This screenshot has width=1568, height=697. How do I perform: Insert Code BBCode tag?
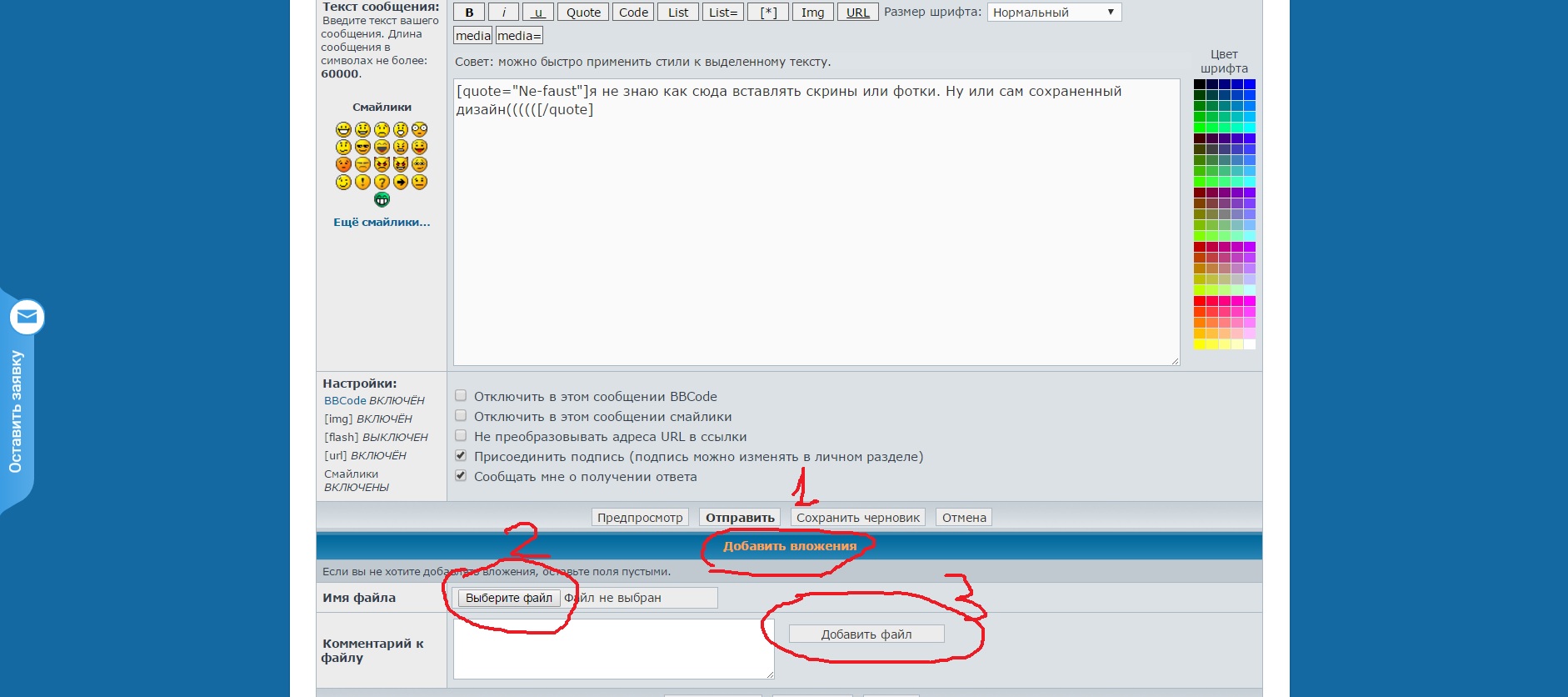click(633, 13)
